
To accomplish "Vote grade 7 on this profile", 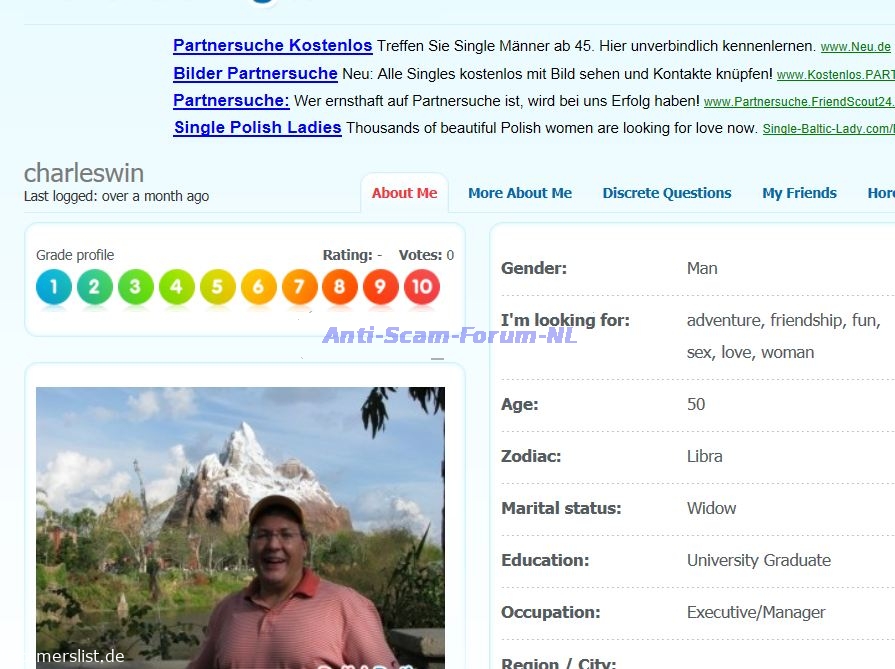I will click(x=299, y=287).
